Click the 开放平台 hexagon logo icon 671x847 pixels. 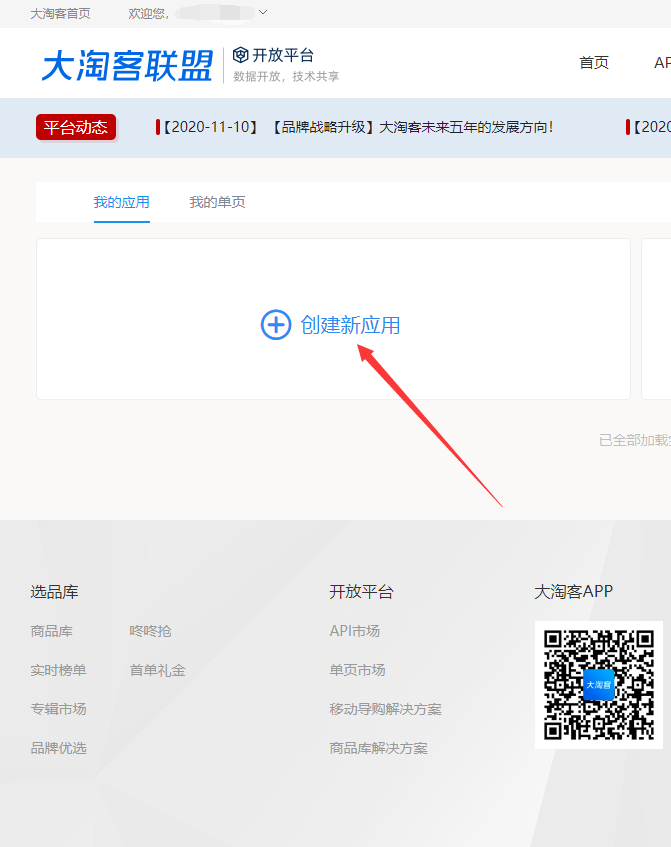(x=240, y=55)
